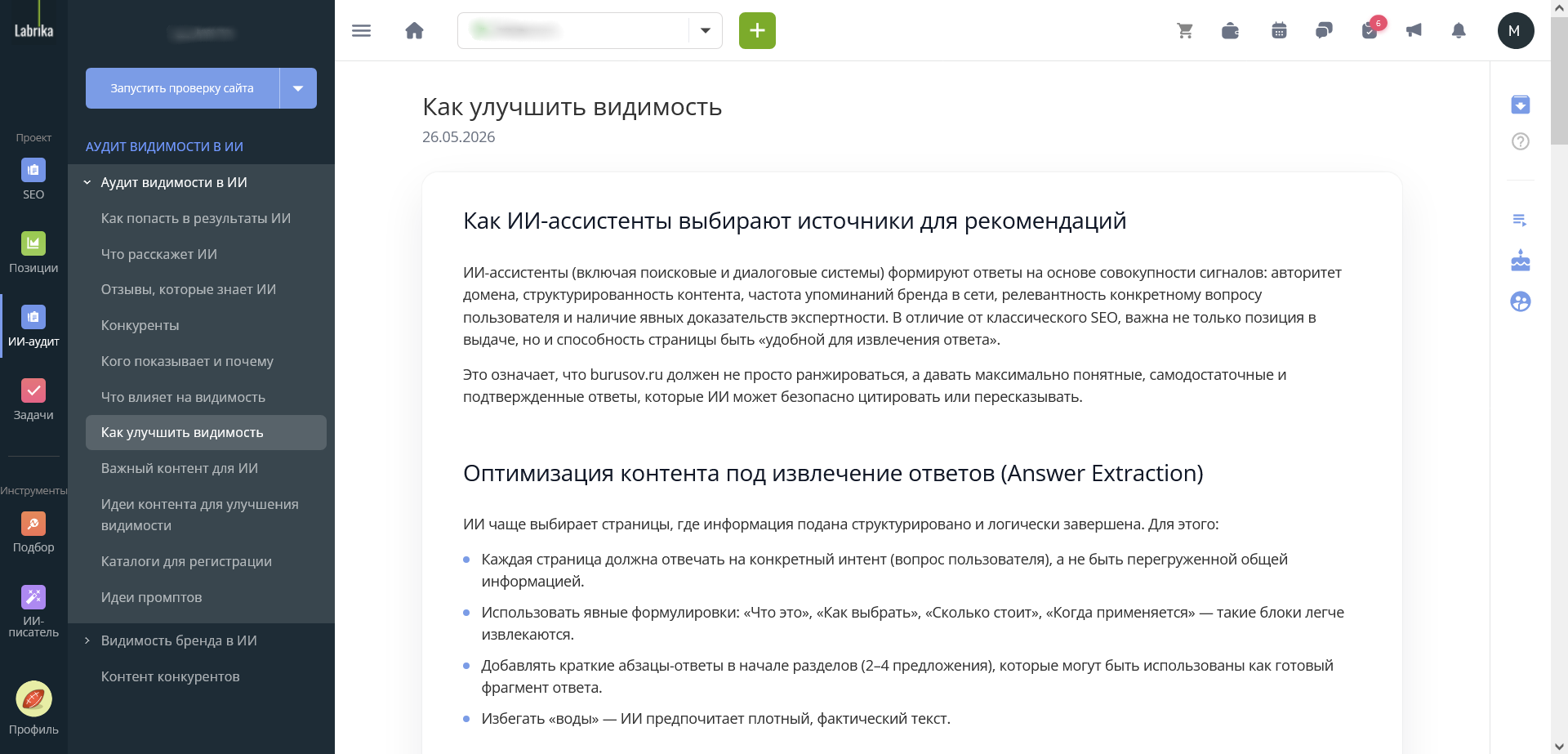
Task: Open the Подбор tool in sidebar
Action: pos(33,532)
